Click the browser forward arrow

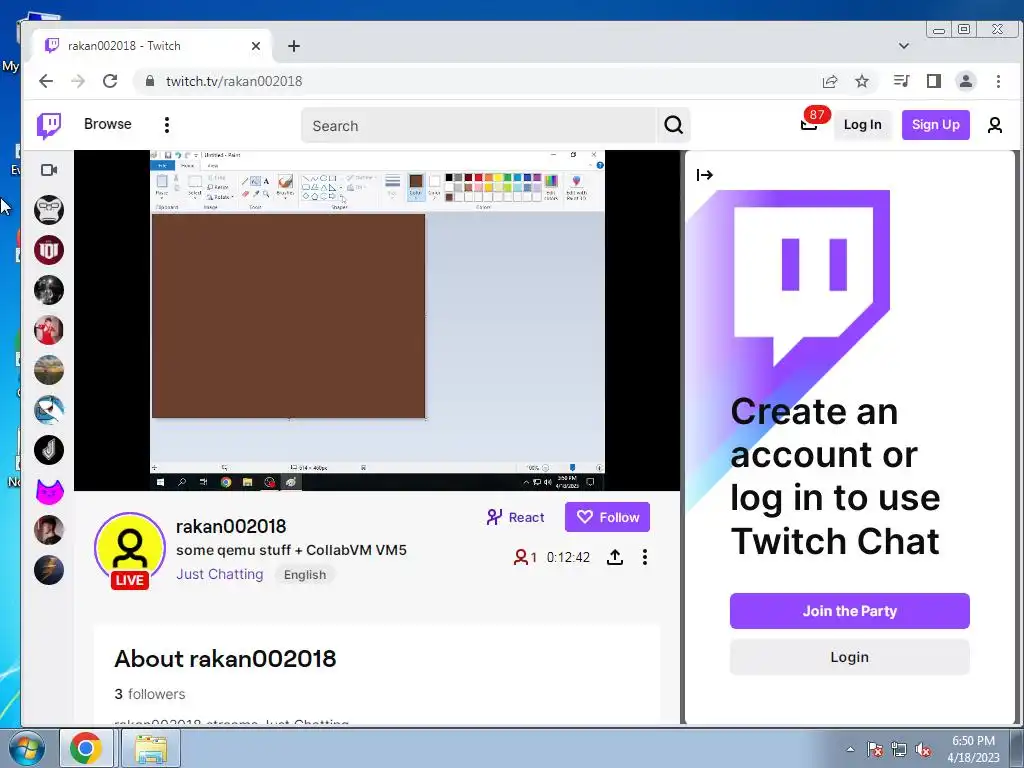coord(78,81)
